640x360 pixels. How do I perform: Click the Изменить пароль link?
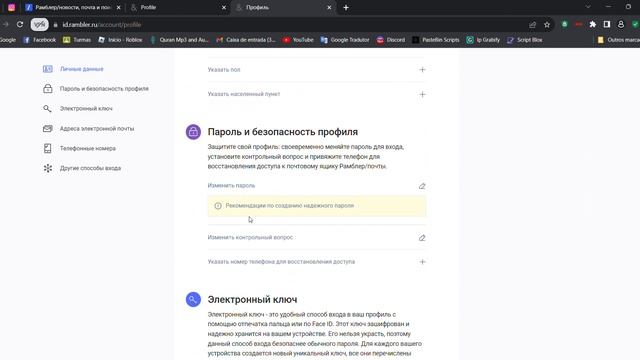tap(231, 185)
